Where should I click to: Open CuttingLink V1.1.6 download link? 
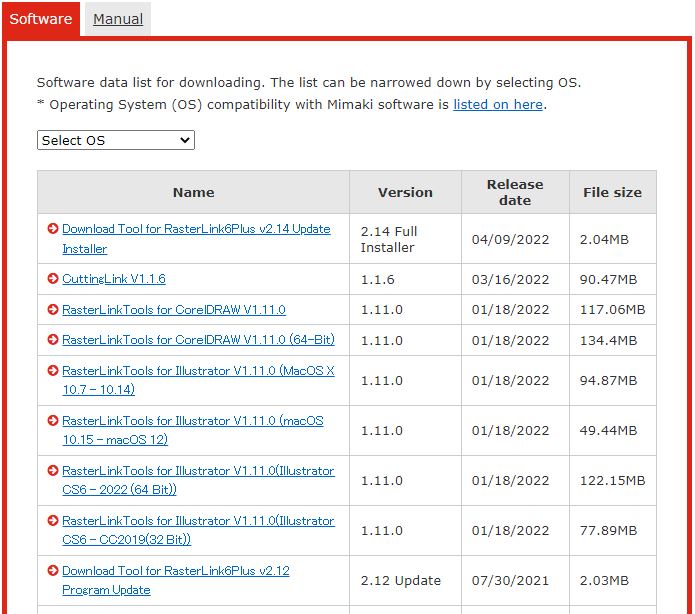[x=113, y=279]
